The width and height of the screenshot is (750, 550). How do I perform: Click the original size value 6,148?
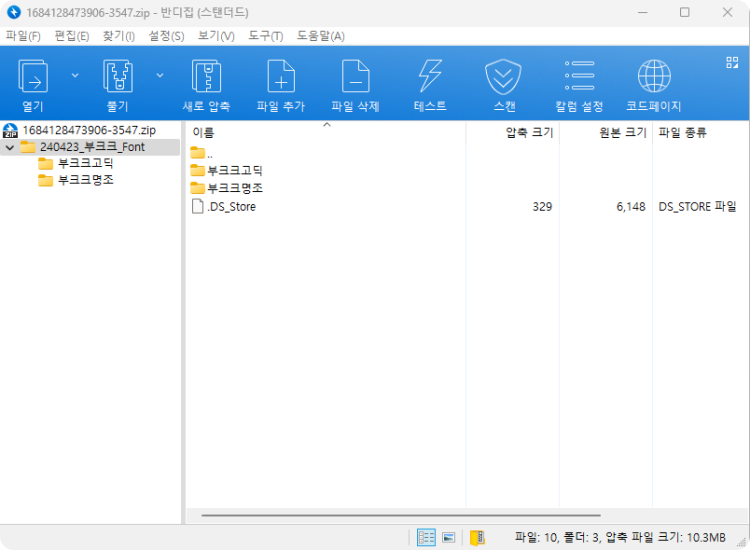(x=631, y=207)
